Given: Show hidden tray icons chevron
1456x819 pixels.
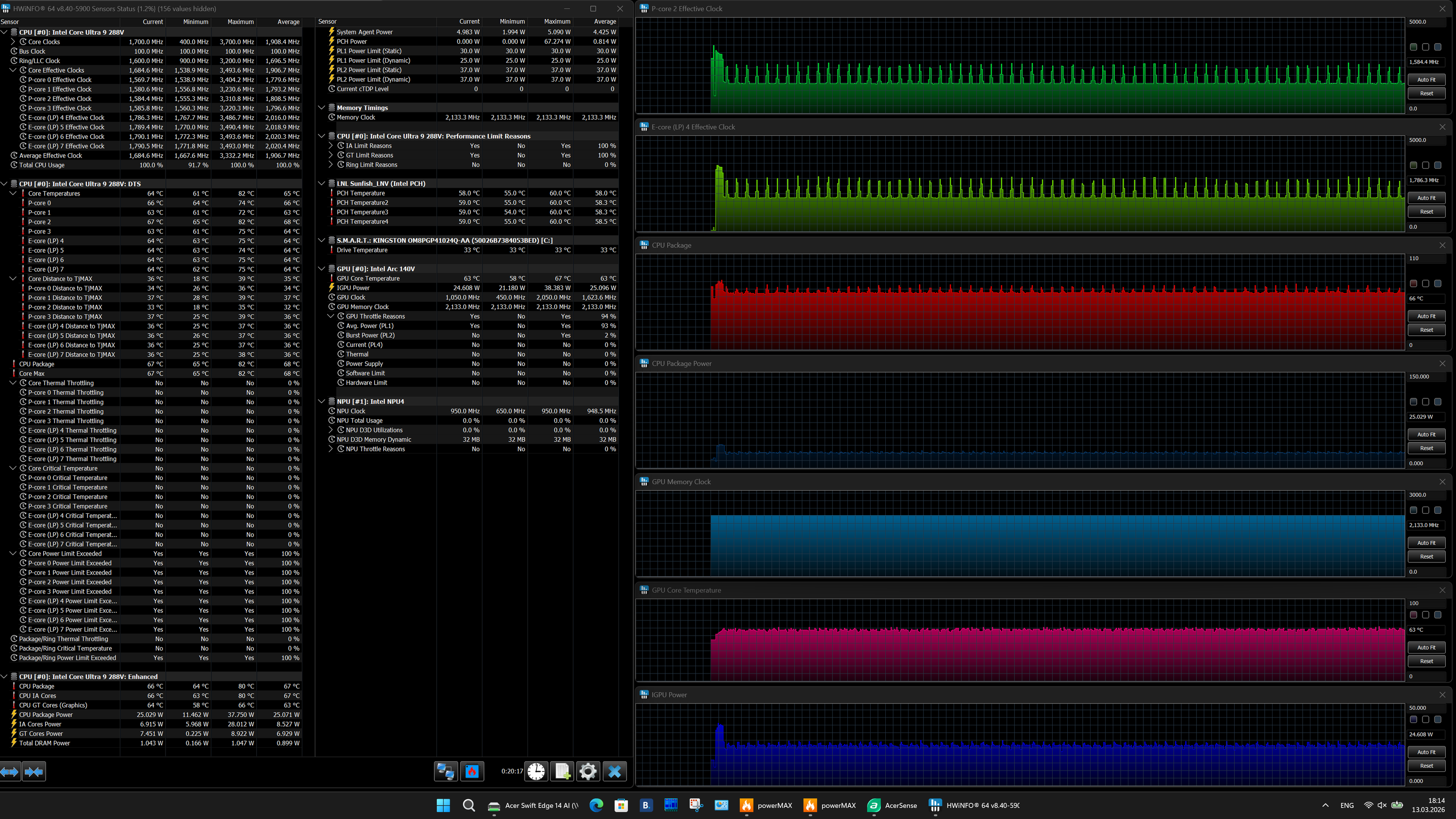Looking at the screenshot, I should tap(1325, 805).
